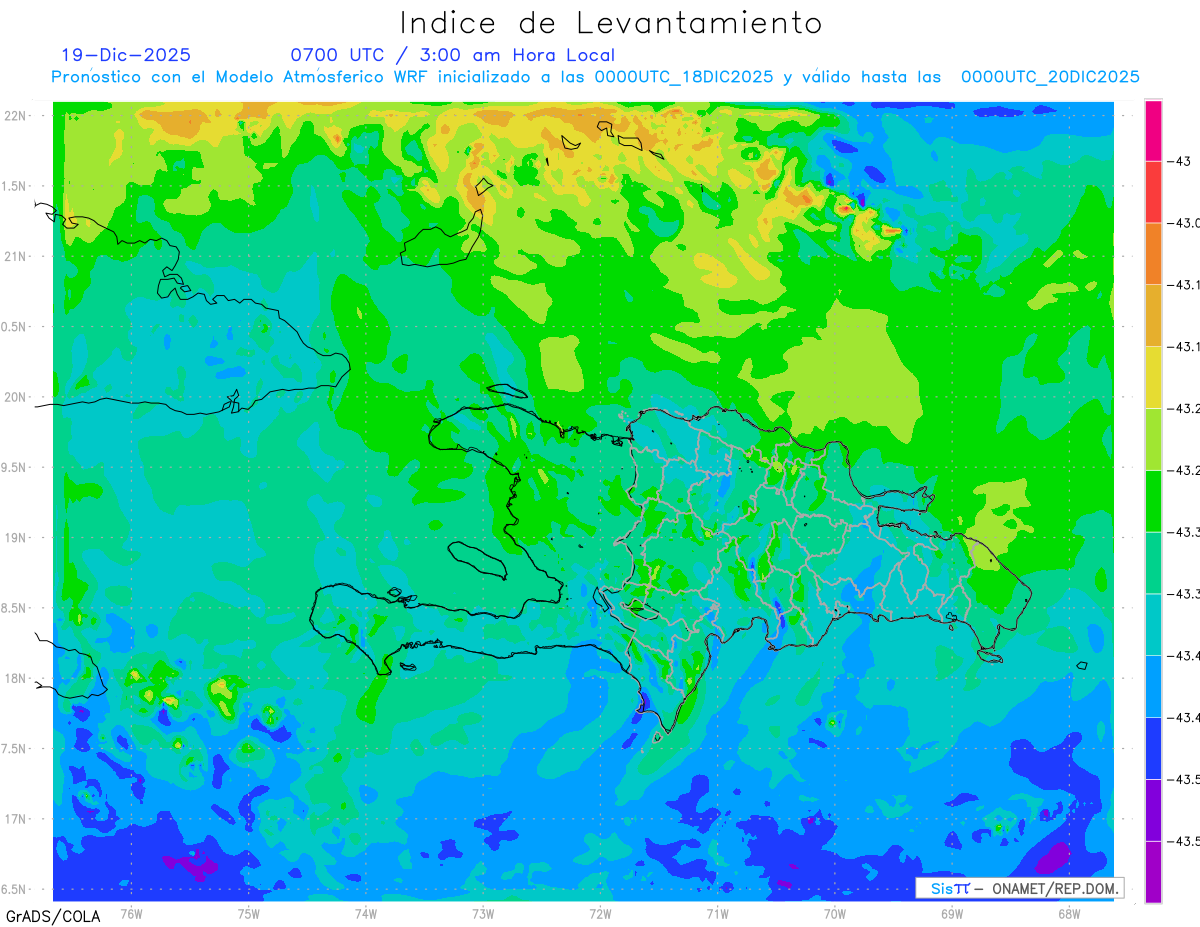Pick the light blue legend swatch
The width and height of the screenshot is (1200, 927).
coord(1153,686)
